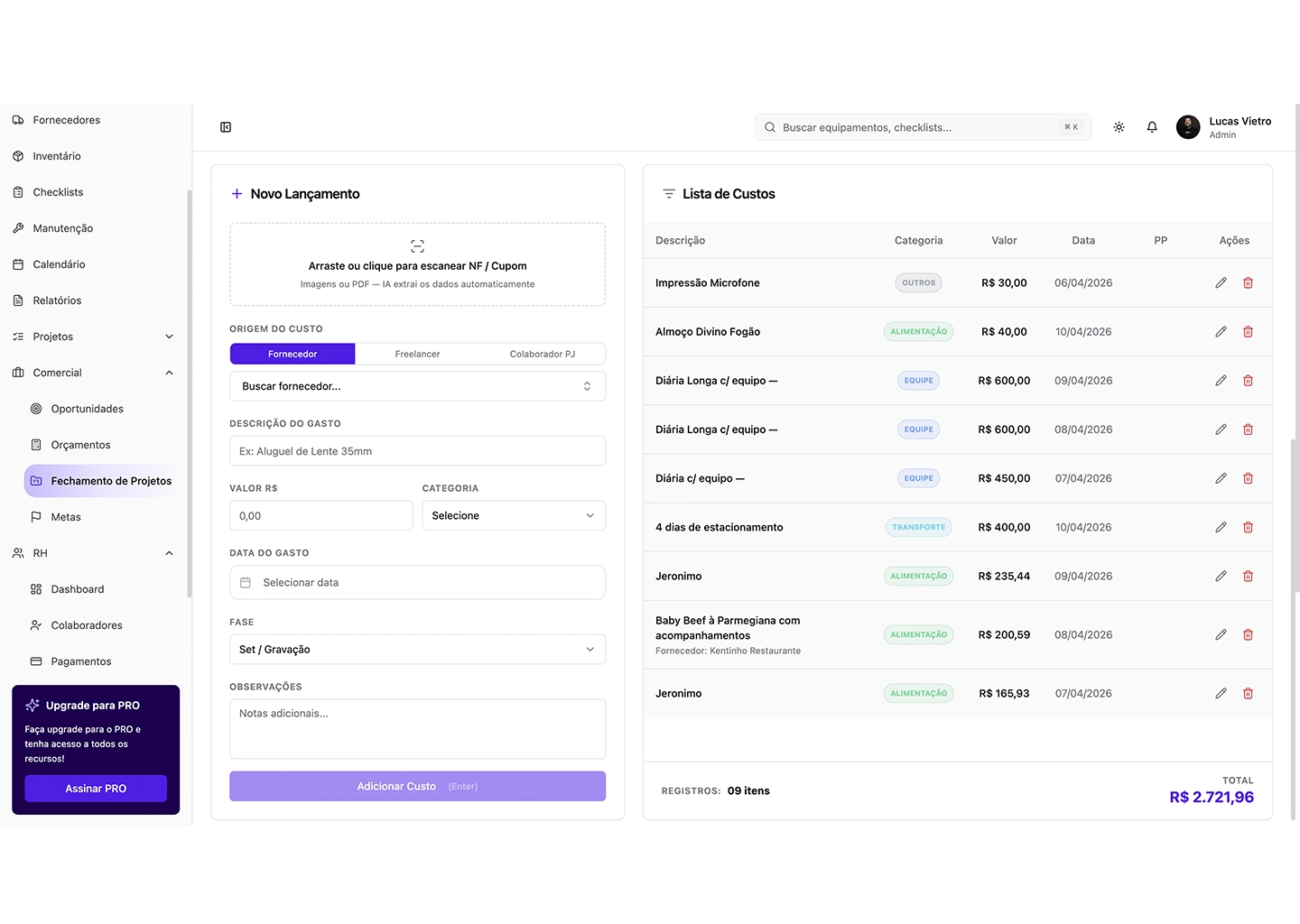Collapse the sidebar with the panel icon
The height and width of the screenshot is (924, 1300).
[x=226, y=127]
